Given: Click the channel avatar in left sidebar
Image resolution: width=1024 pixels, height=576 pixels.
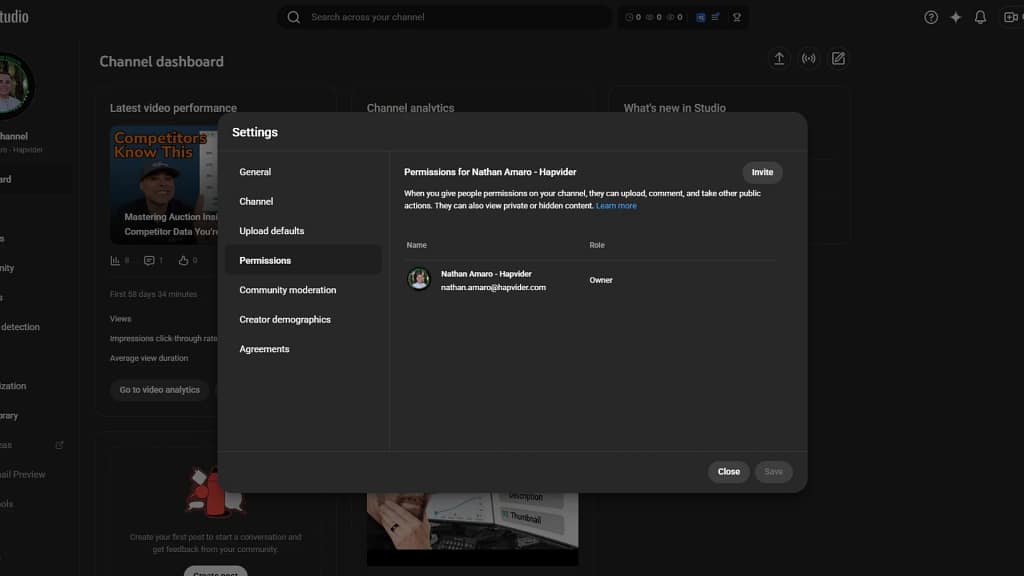Looking at the screenshot, I should [x=13, y=86].
